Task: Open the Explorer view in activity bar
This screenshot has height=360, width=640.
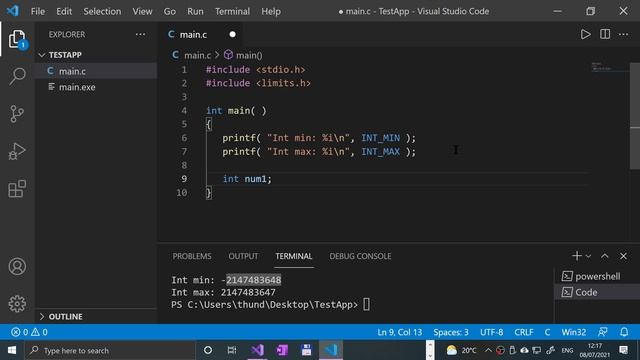Action: pos(17,39)
